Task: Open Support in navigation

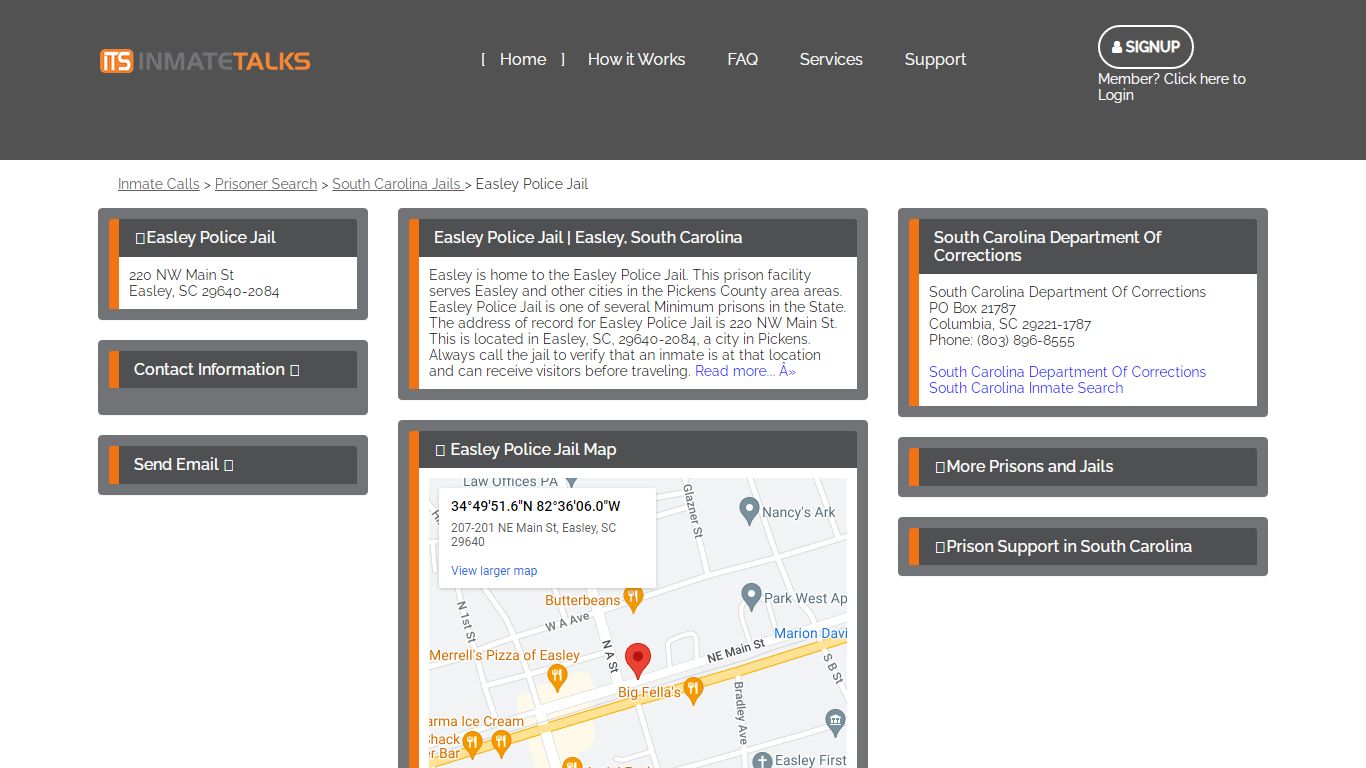Action: (x=935, y=59)
